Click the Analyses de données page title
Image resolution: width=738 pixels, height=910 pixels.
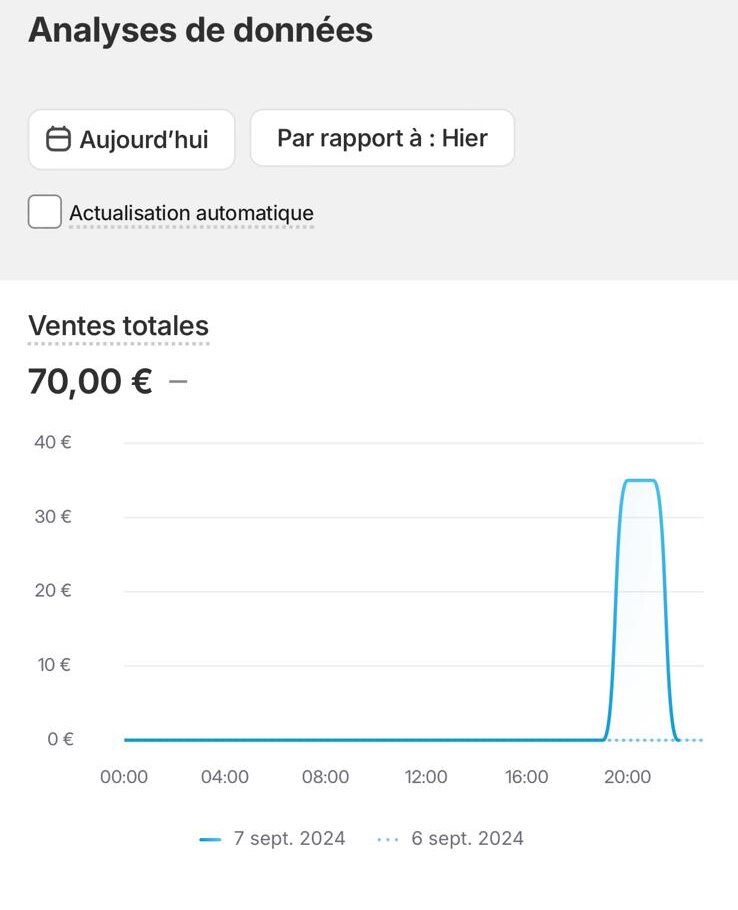pos(200,30)
